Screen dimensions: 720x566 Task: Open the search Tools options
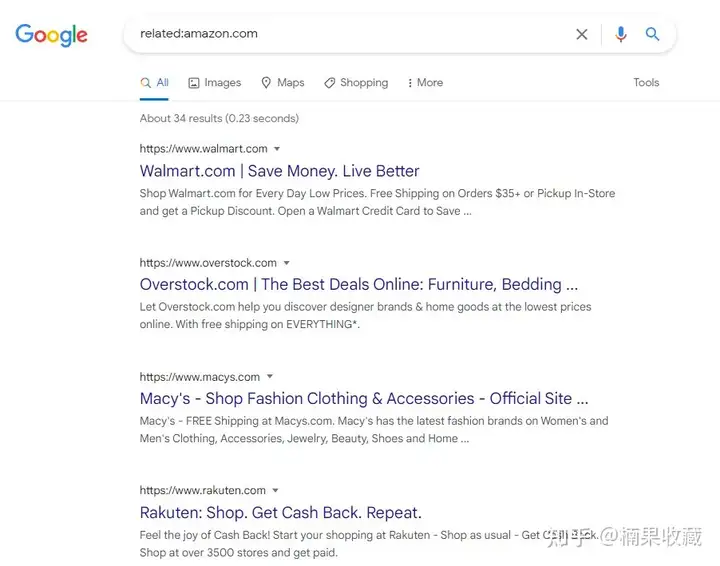[x=646, y=83]
